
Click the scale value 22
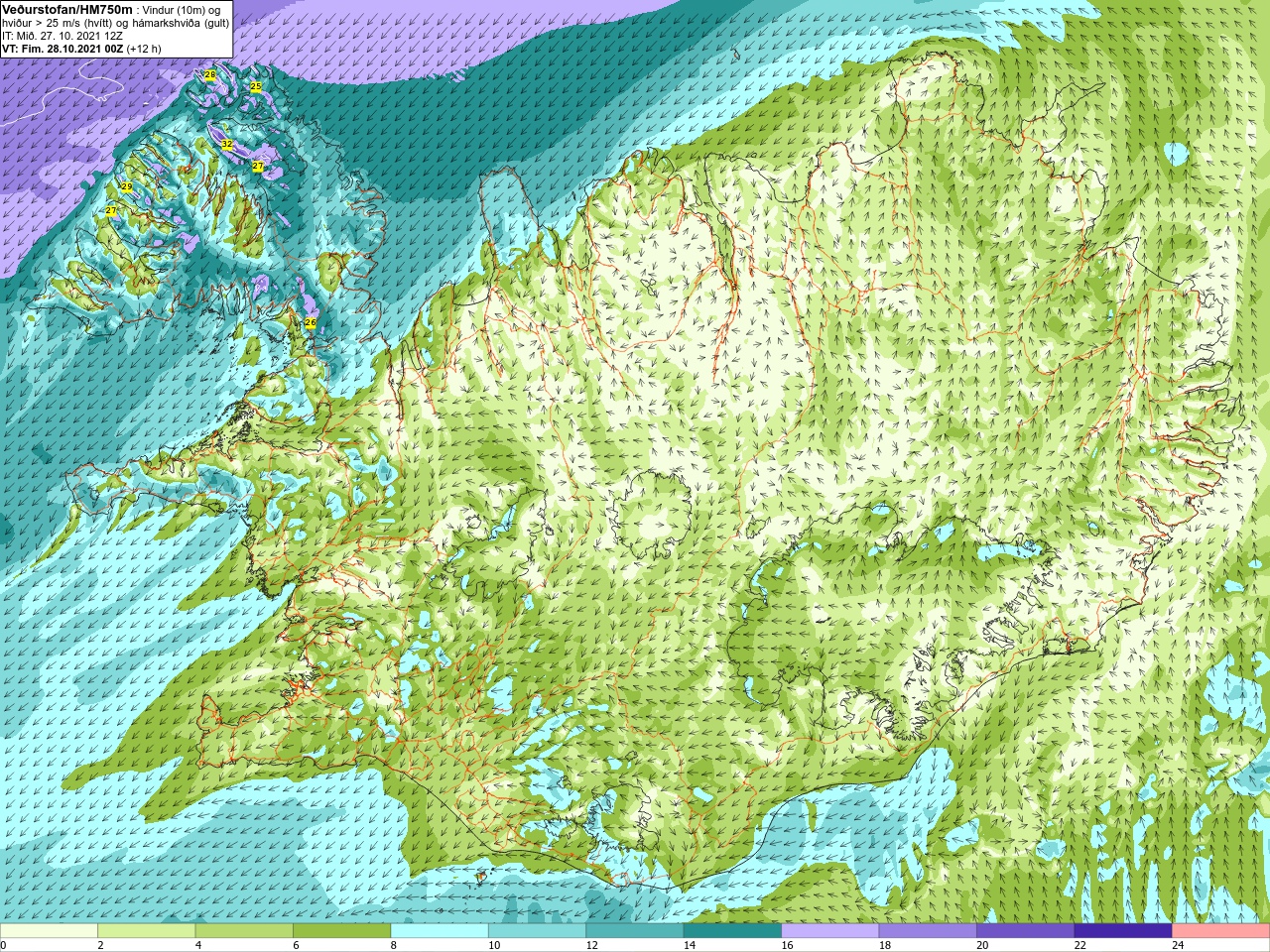pyautogui.click(x=1080, y=945)
